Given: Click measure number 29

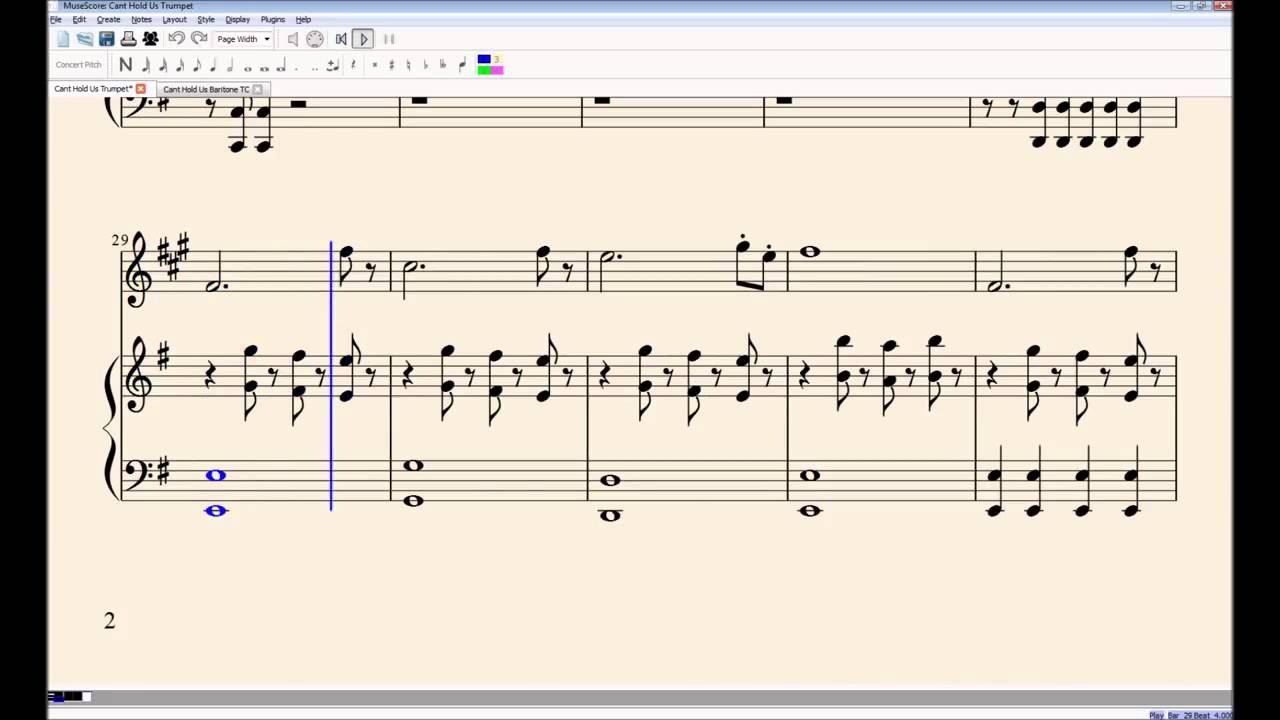Looking at the screenshot, I should click(120, 240).
